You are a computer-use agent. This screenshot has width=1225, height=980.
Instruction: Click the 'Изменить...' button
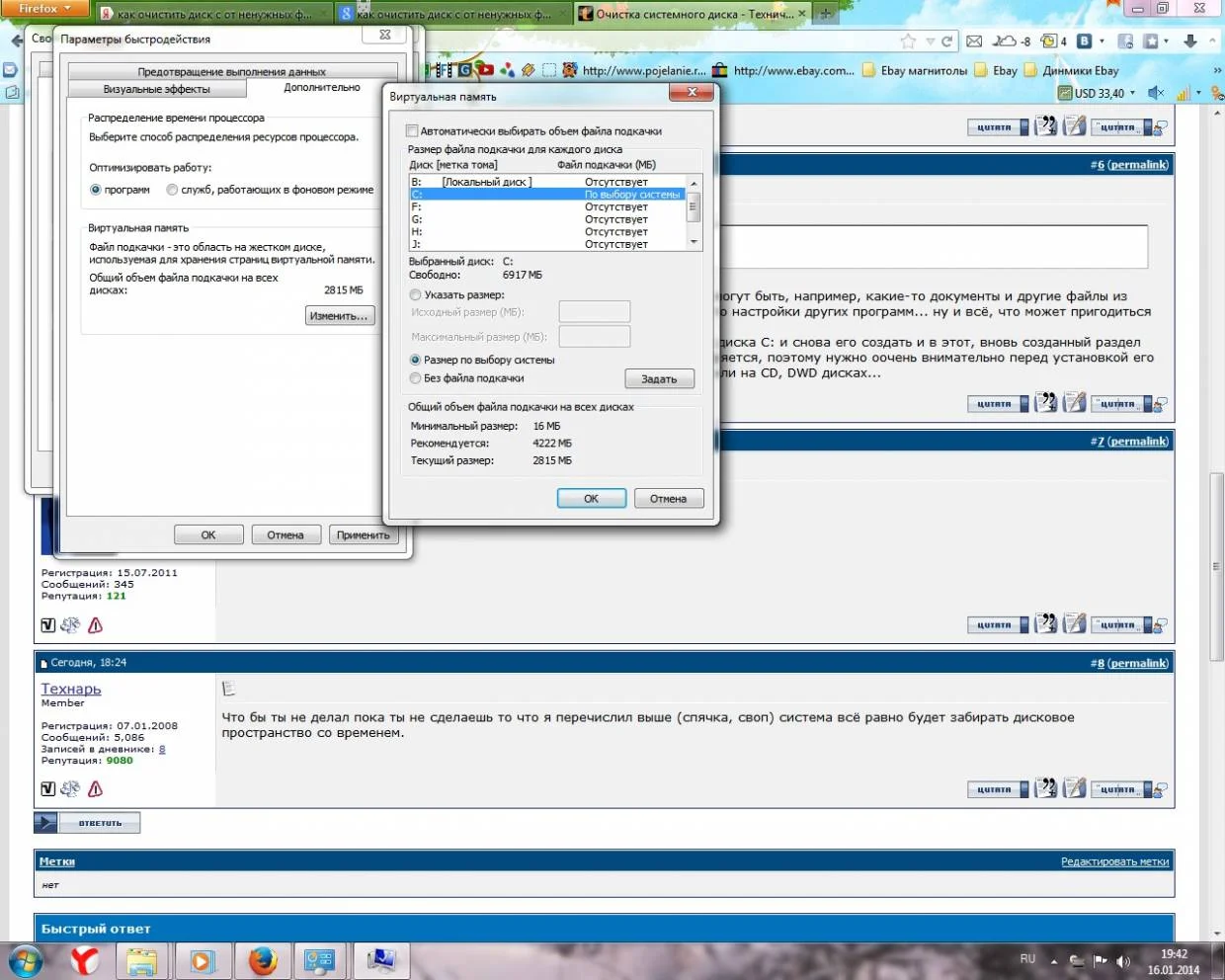[x=340, y=316]
